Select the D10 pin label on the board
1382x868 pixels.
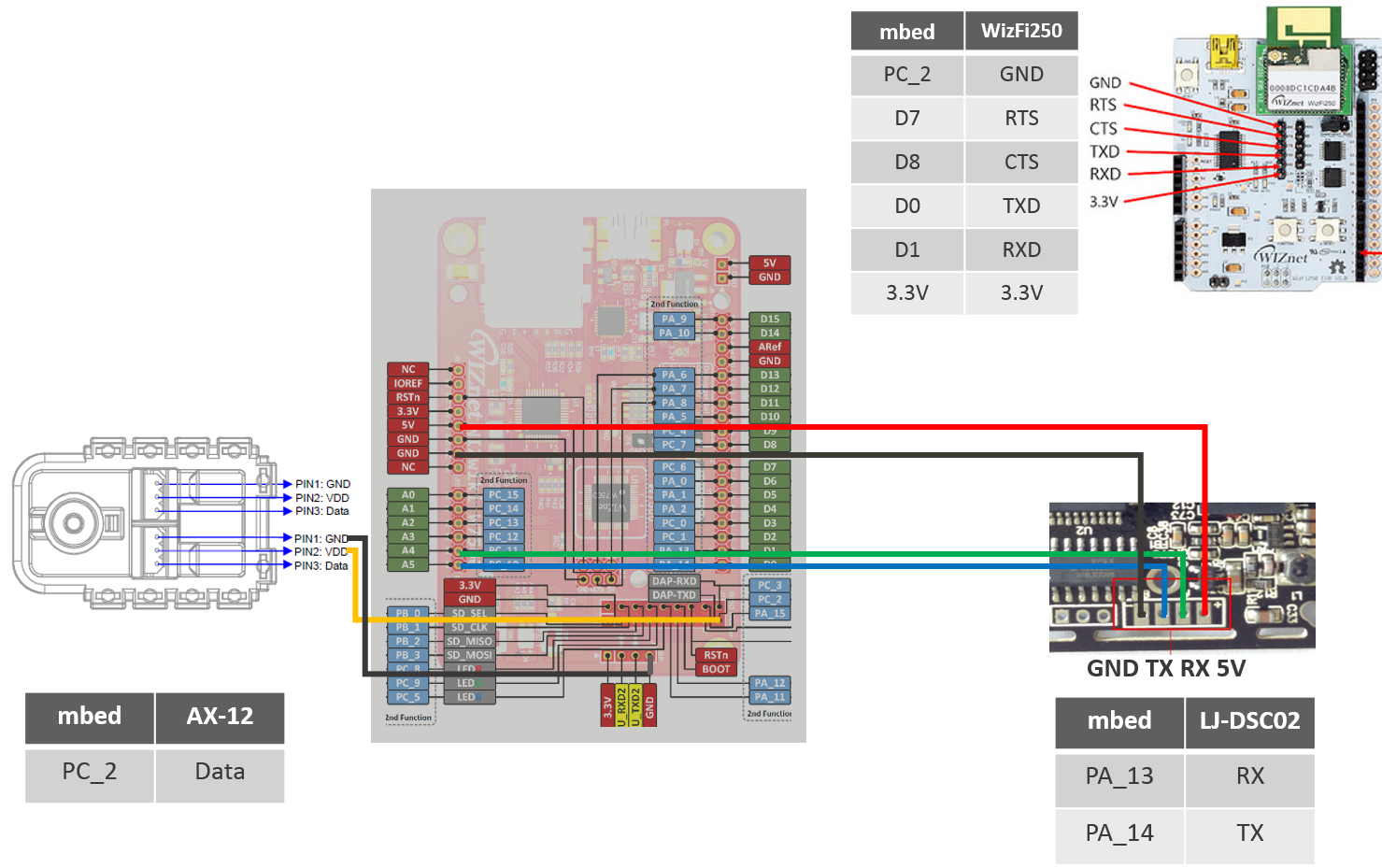[x=770, y=417]
